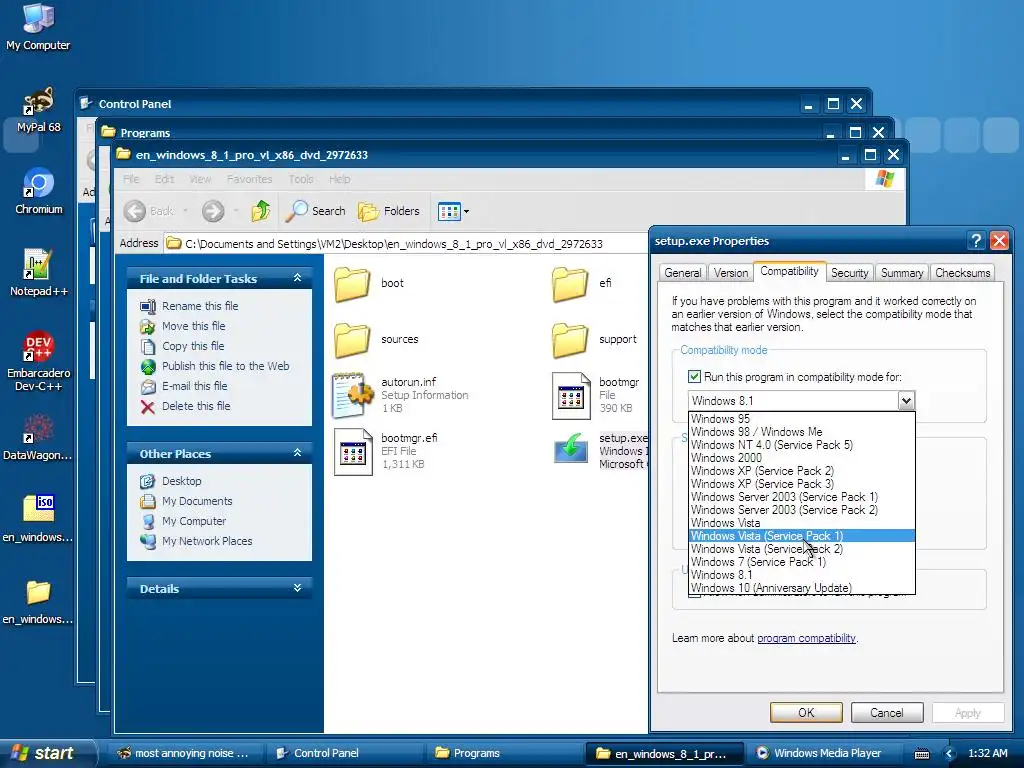
Task: Select the en_windows folder on desktop
Action: tap(38, 601)
